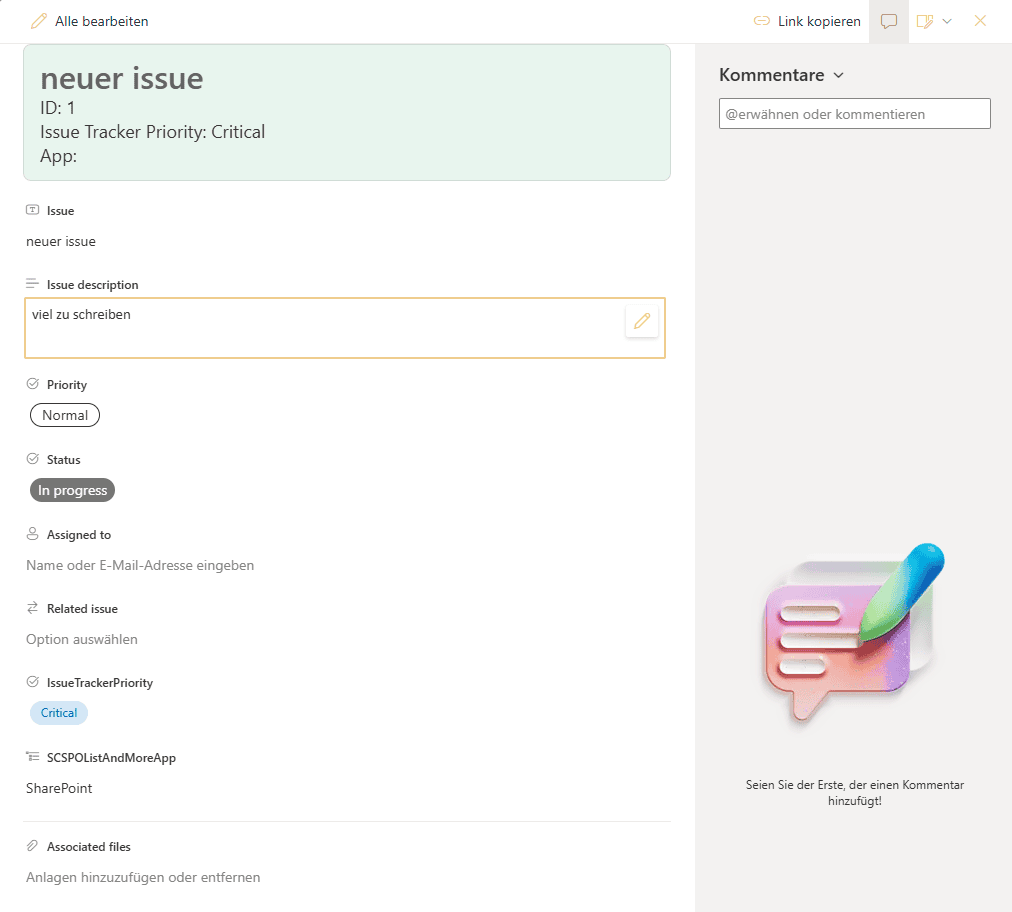
Task: Click into the comment input field
Action: (854, 114)
